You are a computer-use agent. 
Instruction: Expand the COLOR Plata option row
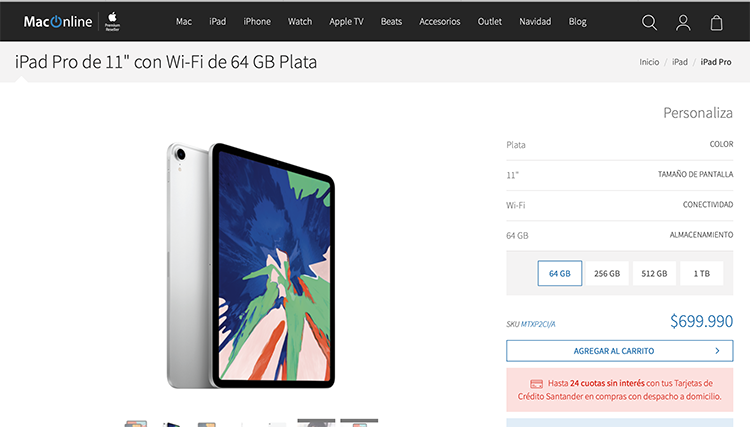619,145
